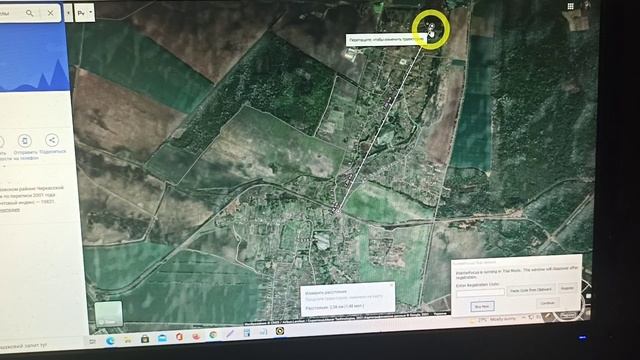Close the measure distance popup
The height and width of the screenshot is (360, 640).
[x=391, y=285]
